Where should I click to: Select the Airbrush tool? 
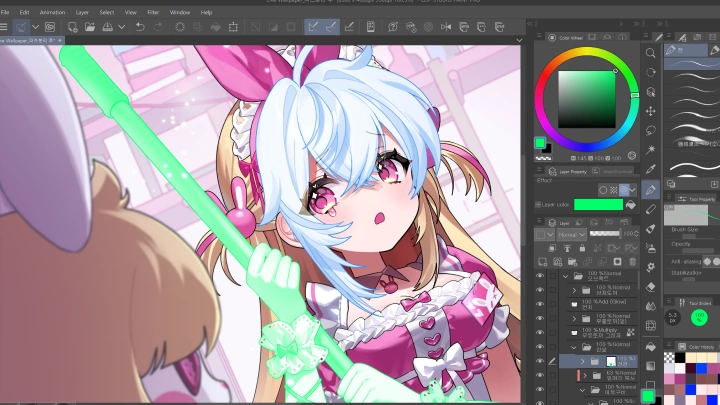(650, 248)
